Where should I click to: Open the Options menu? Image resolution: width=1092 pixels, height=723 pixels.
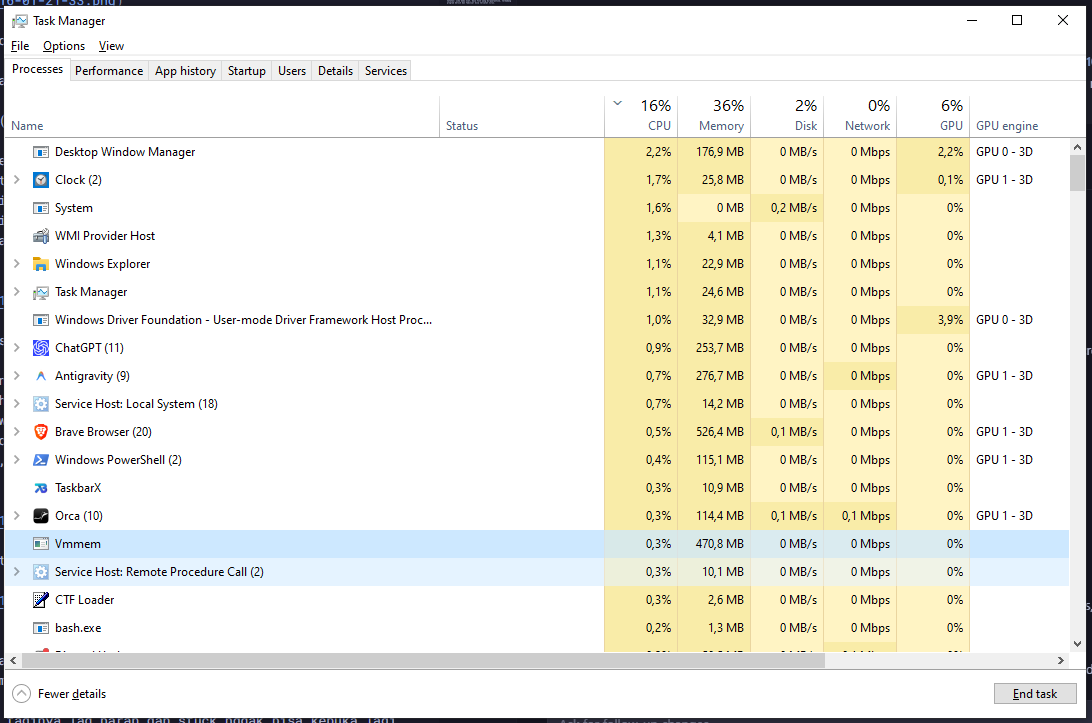(64, 46)
